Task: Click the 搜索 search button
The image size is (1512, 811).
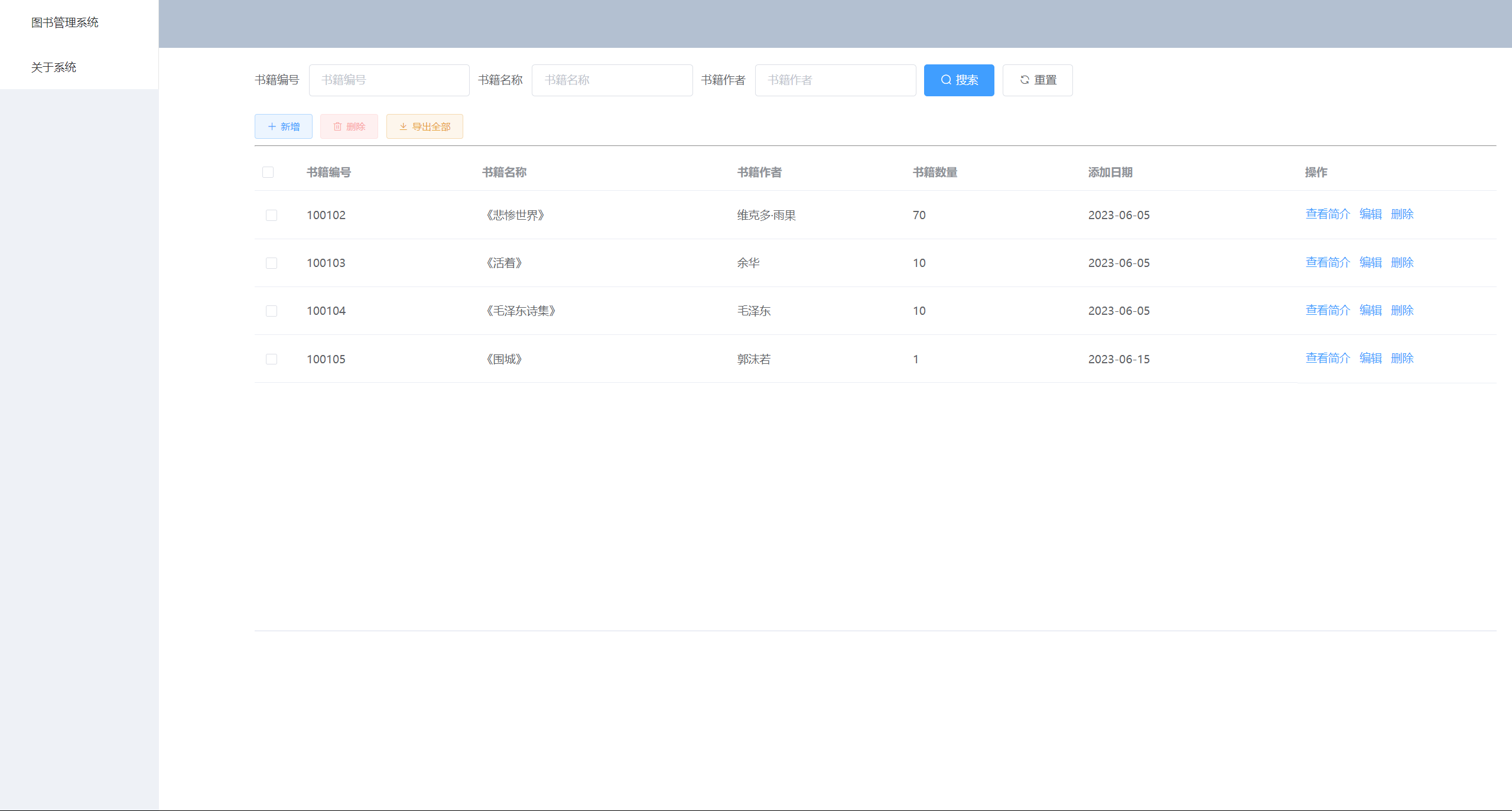Action: 958,80
